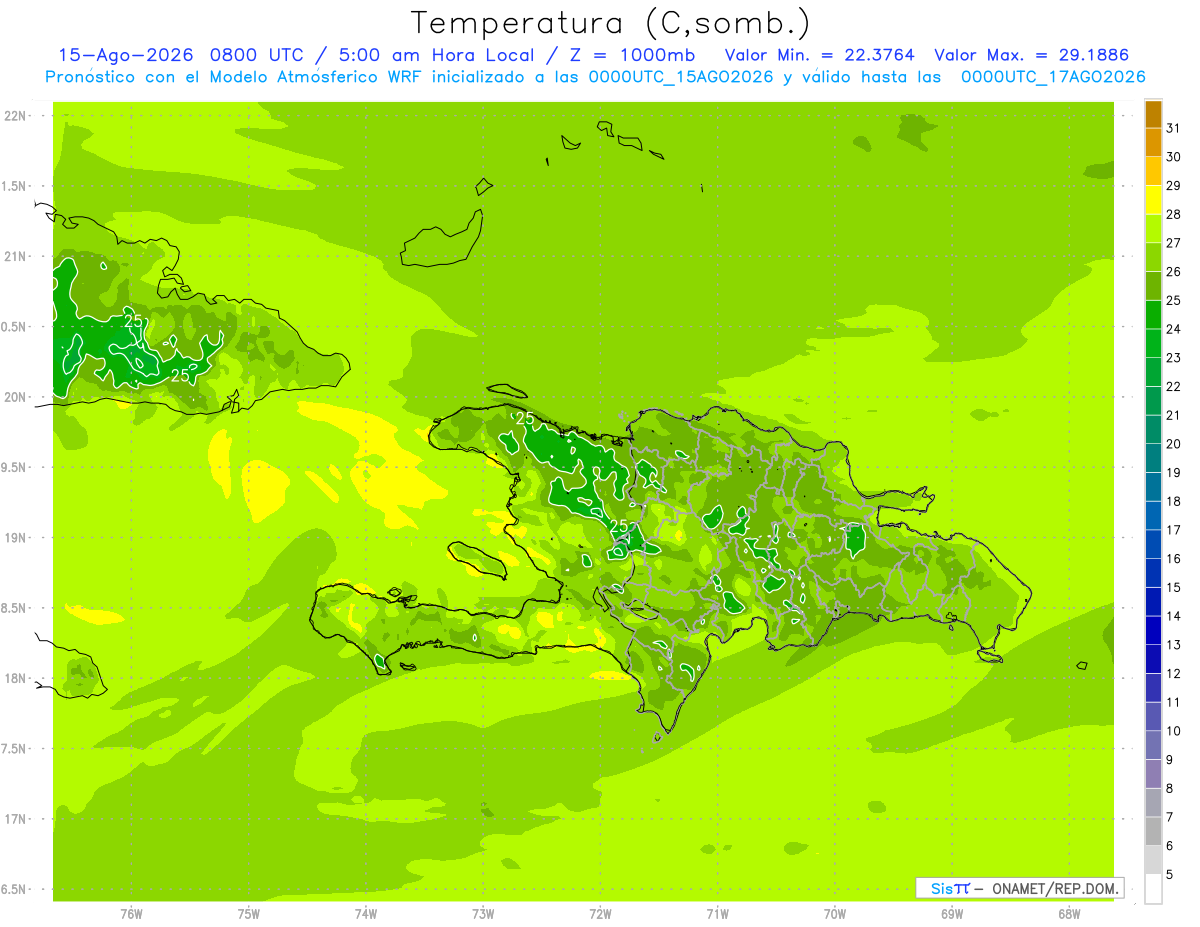The image size is (1200, 927).
Task: Click the orange colorbar swatch between 30 and 31
Action: [x=1153, y=143]
